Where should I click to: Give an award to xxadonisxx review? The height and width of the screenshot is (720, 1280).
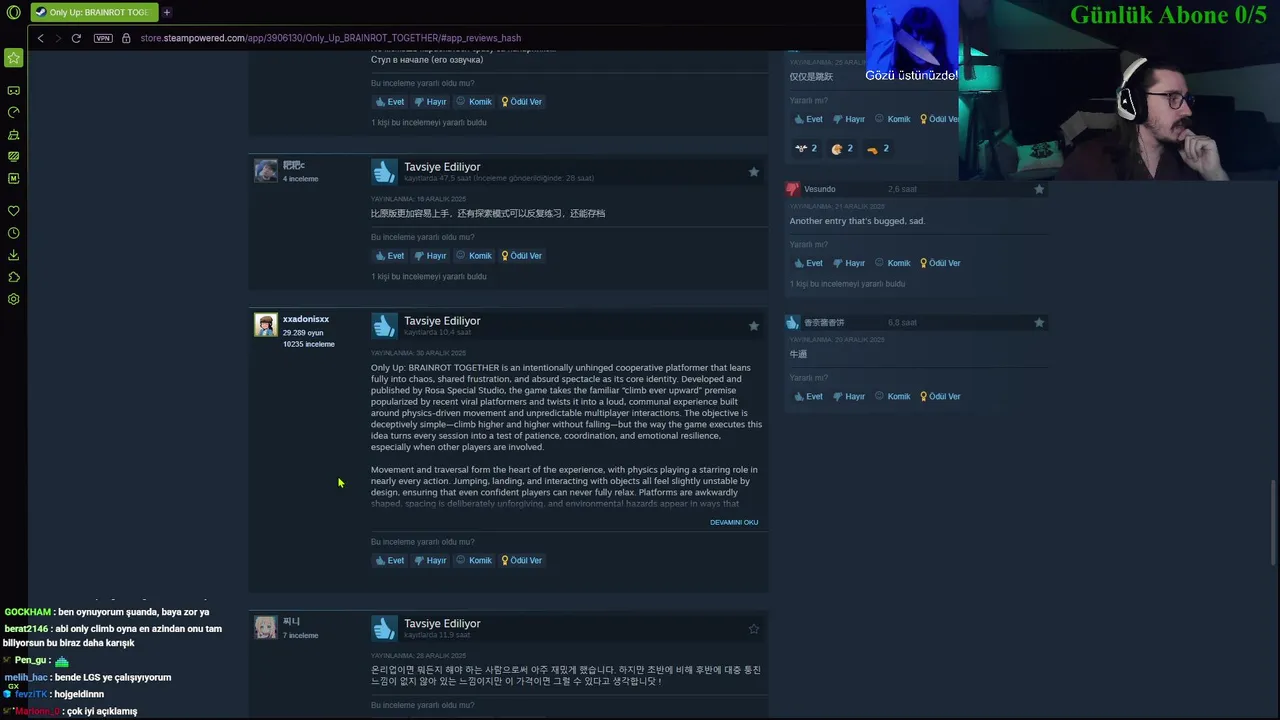[521, 561]
